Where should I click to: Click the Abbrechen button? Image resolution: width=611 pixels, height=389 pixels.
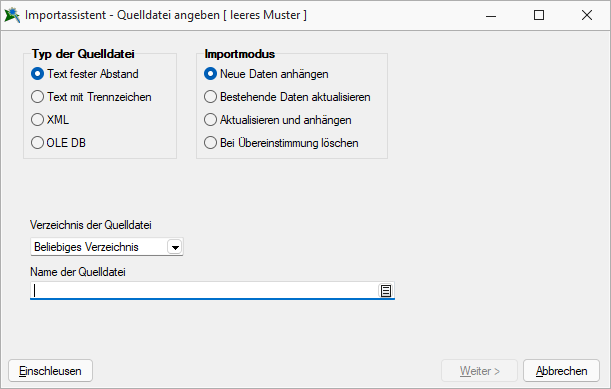point(561,371)
